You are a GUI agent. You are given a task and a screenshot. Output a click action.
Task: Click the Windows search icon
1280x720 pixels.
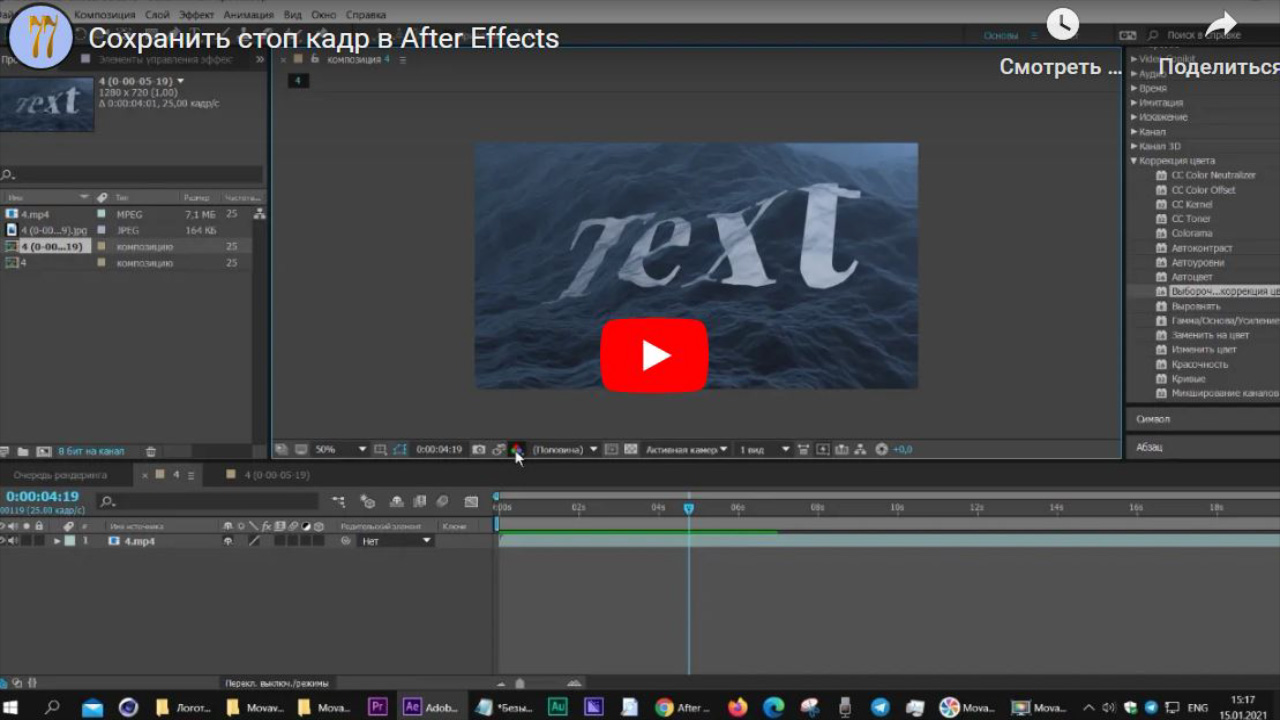coord(52,707)
